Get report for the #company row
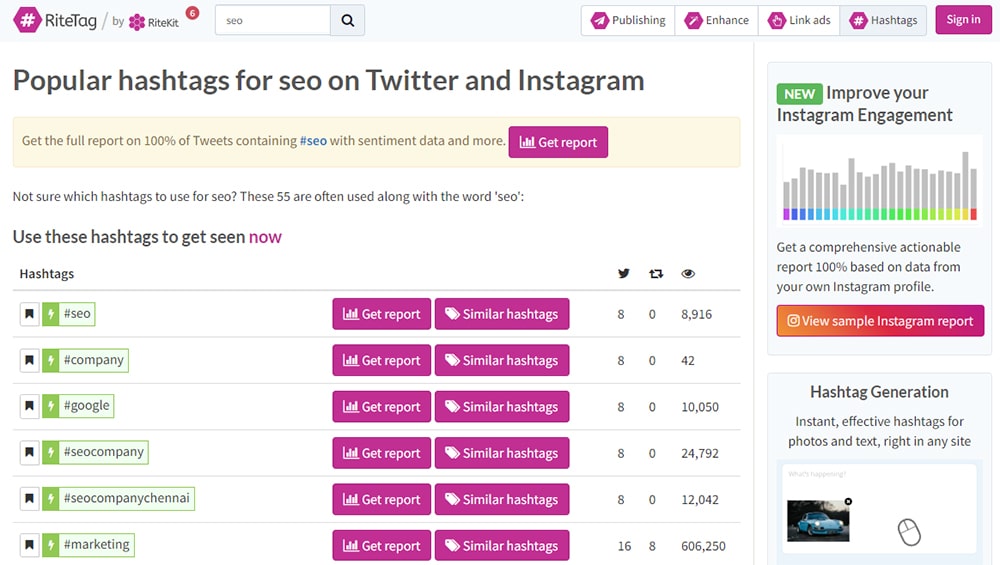Image resolution: width=1000 pixels, height=565 pixels. click(381, 360)
